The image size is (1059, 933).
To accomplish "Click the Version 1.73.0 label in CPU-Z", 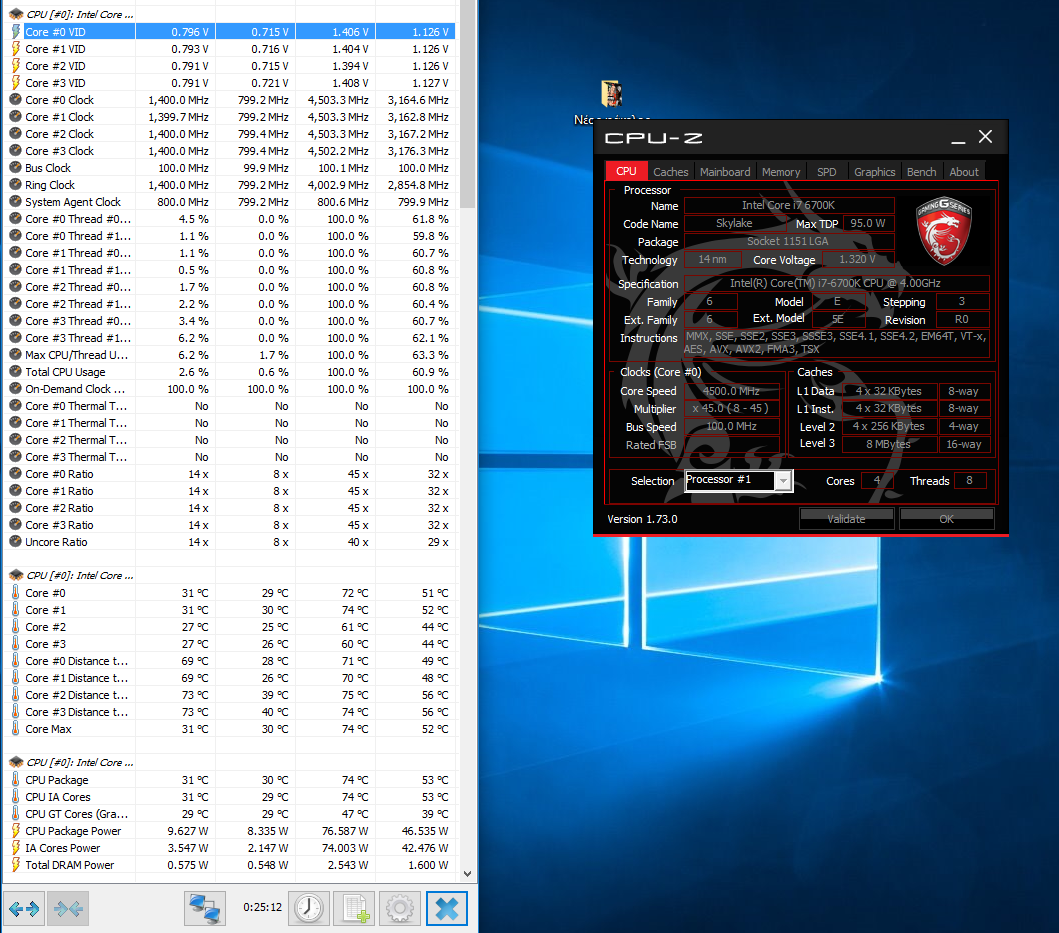I will [642, 519].
